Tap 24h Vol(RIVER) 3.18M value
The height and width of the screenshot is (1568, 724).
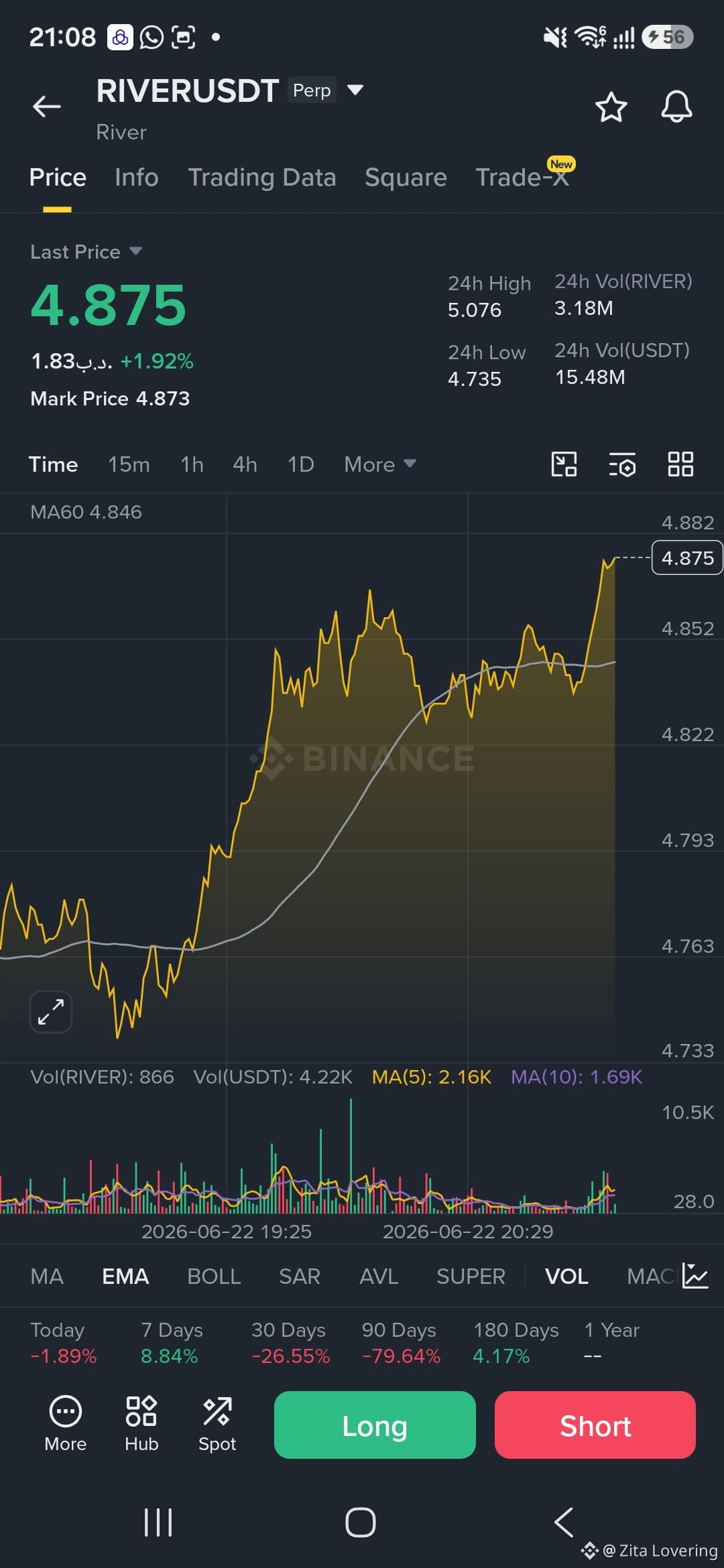[583, 308]
